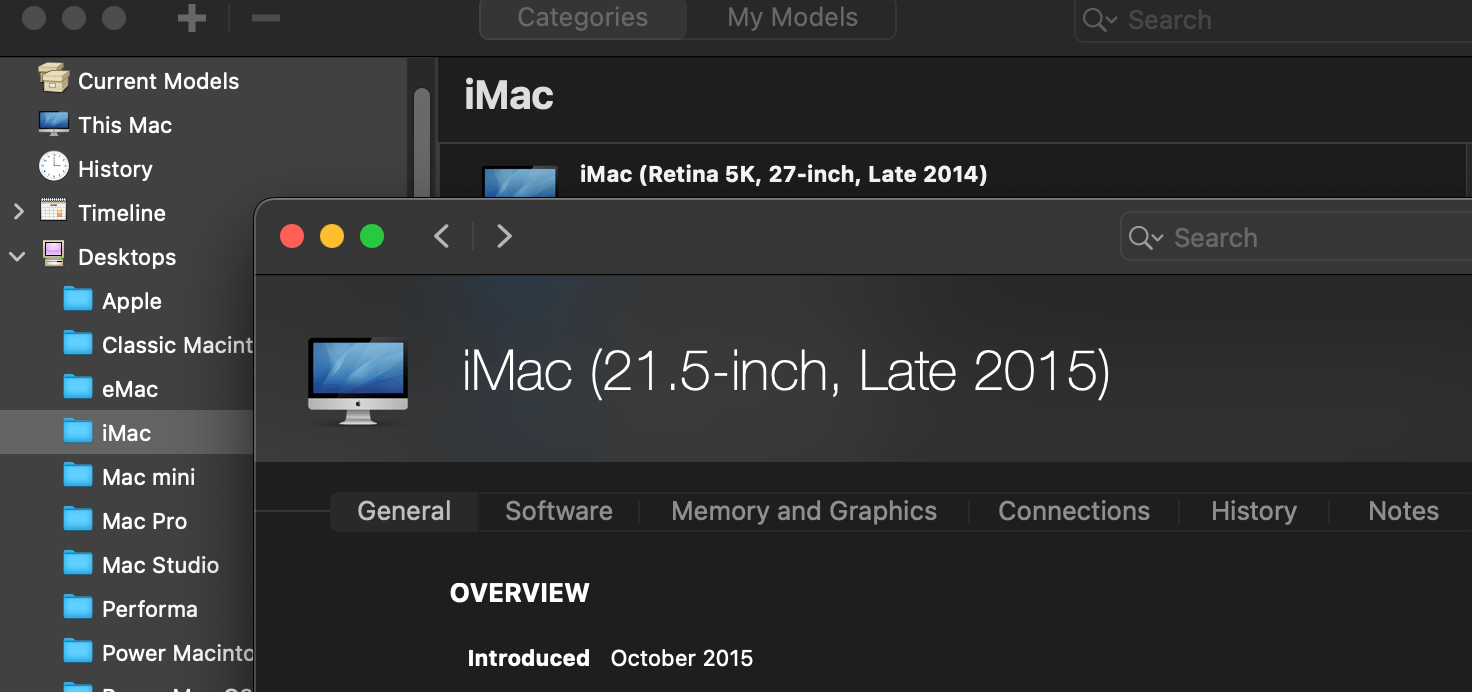Click the minus toolbar button
The image size is (1472, 692).
coord(265,17)
